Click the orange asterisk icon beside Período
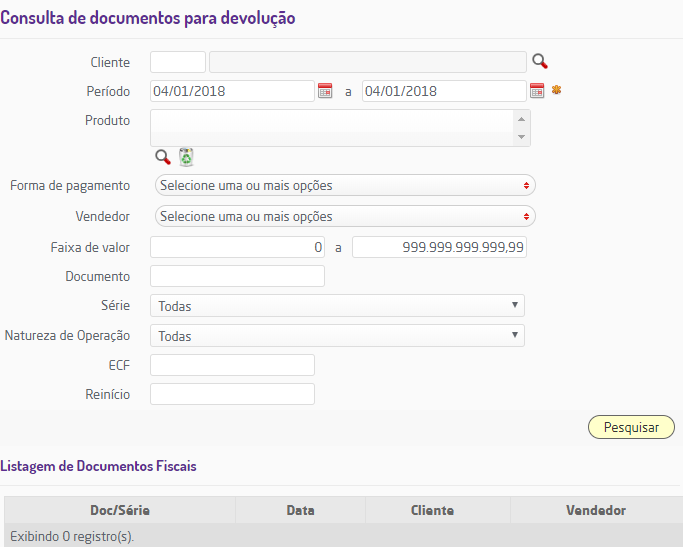Viewport: 683px width, 547px height. (x=556, y=90)
